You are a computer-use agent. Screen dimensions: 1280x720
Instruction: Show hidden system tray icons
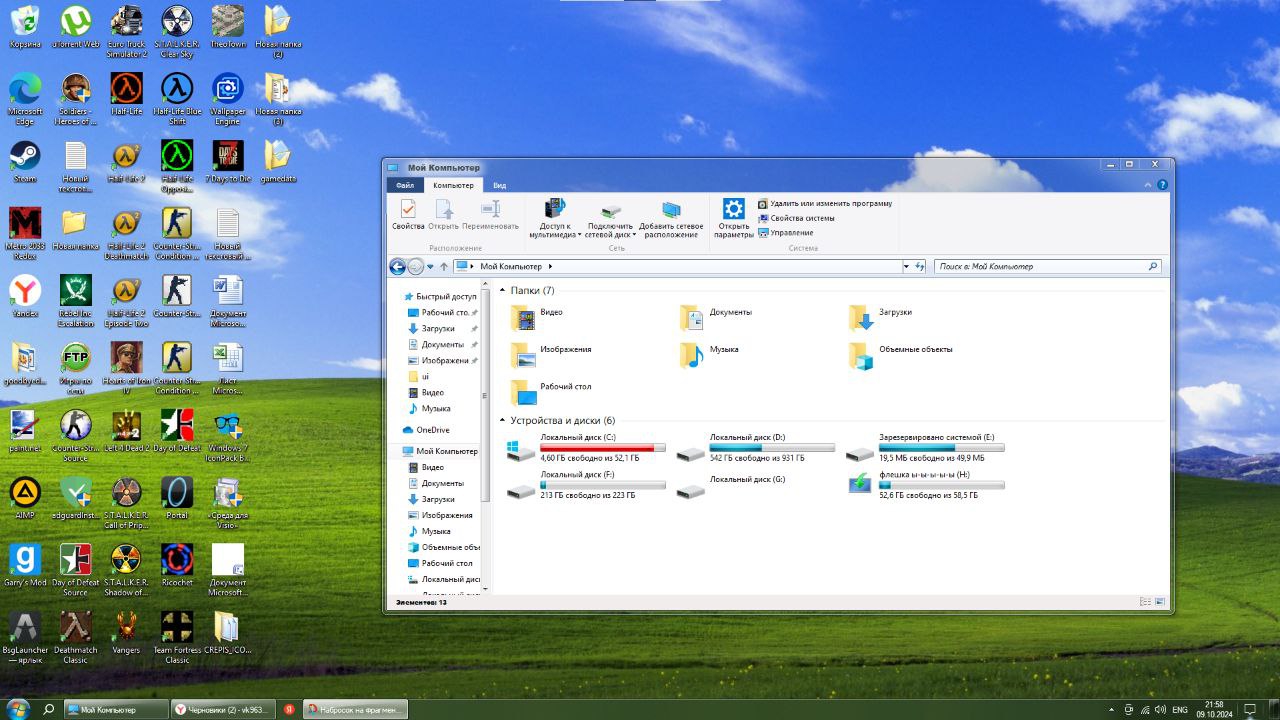click(x=1112, y=709)
